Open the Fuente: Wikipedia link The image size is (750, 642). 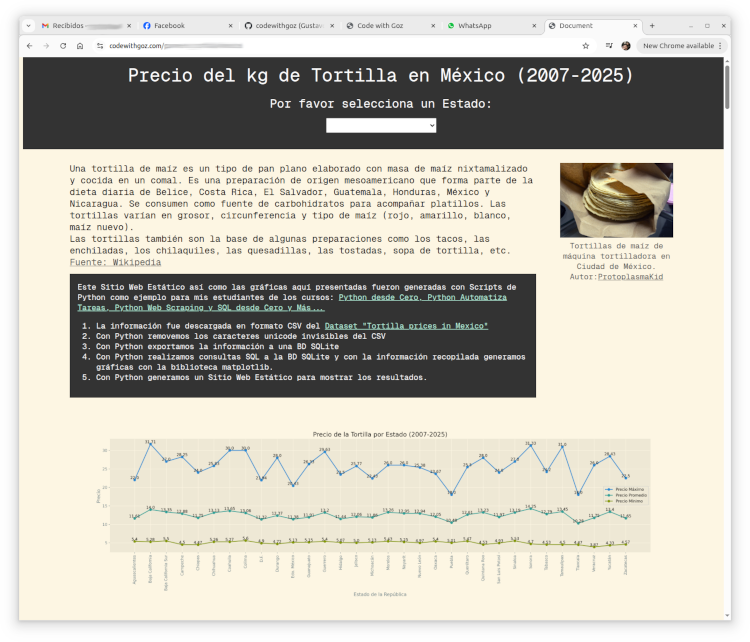(115, 263)
